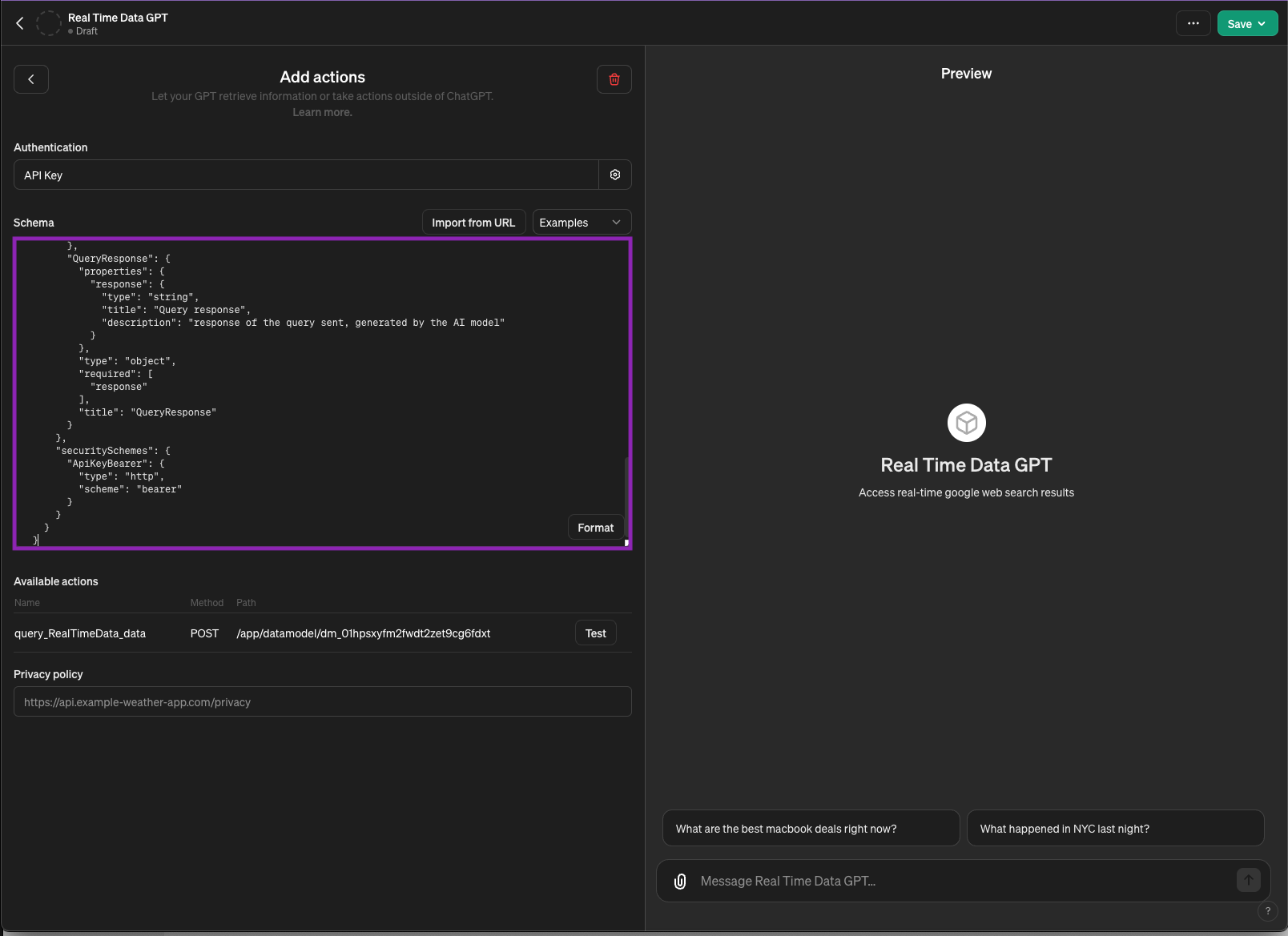Click the Real Time Data GPT header title

coord(118,18)
